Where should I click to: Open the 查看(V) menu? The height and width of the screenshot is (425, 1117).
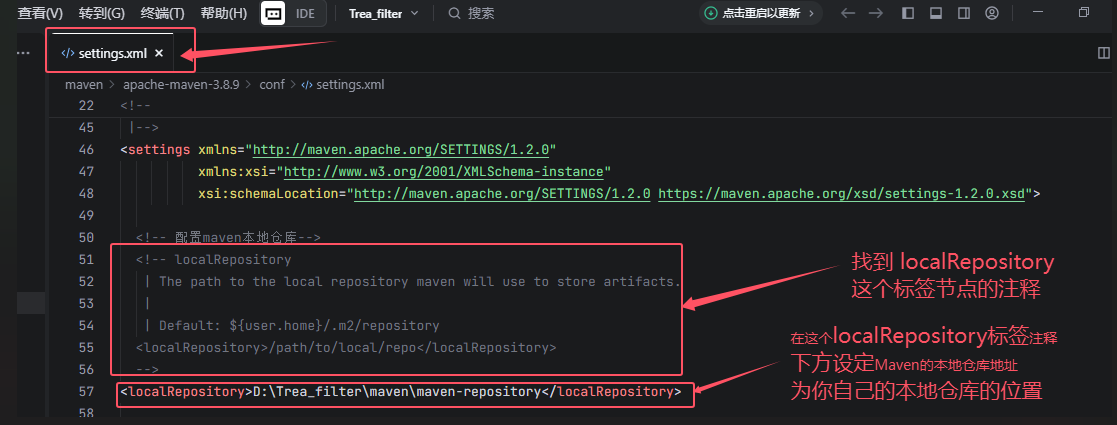pos(40,14)
